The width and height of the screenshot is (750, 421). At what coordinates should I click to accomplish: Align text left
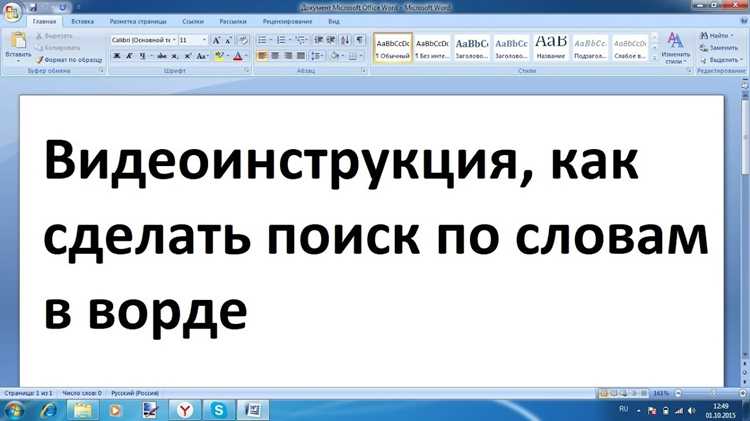(x=262, y=56)
